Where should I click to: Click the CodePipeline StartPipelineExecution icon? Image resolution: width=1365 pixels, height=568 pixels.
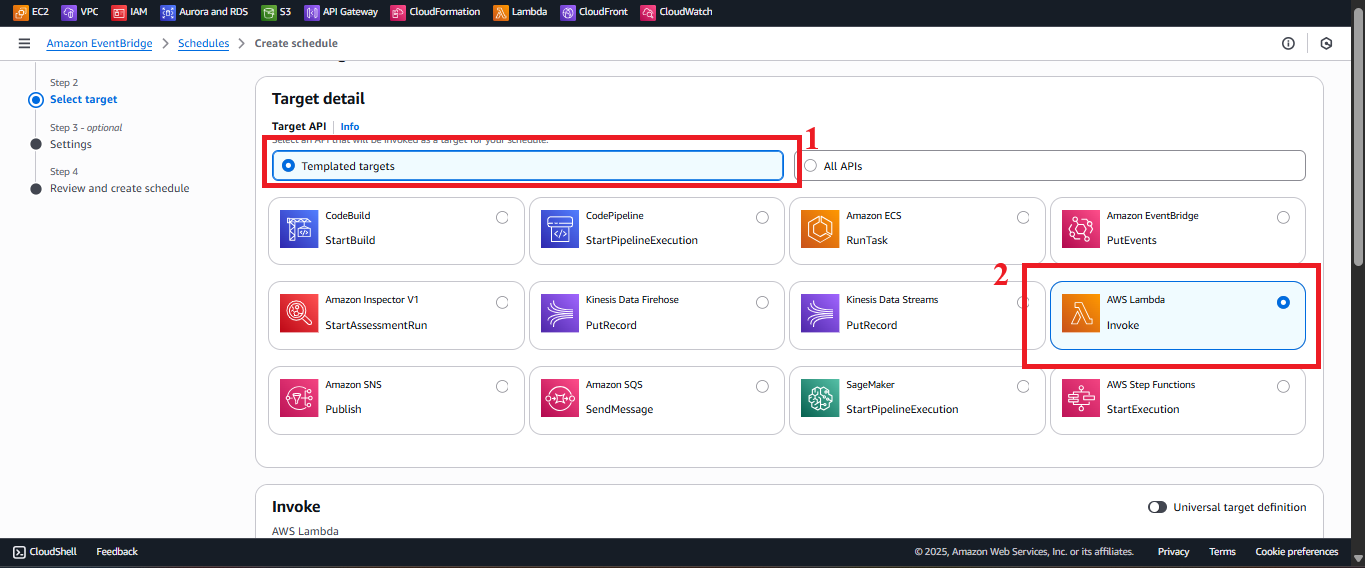click(x=559, y=230)
